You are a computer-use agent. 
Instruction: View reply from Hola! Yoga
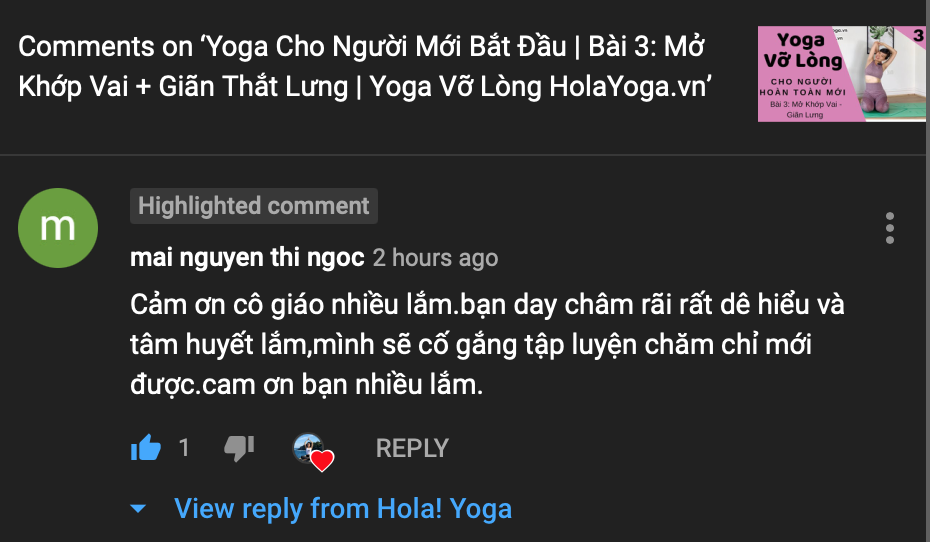pos(343,508)
